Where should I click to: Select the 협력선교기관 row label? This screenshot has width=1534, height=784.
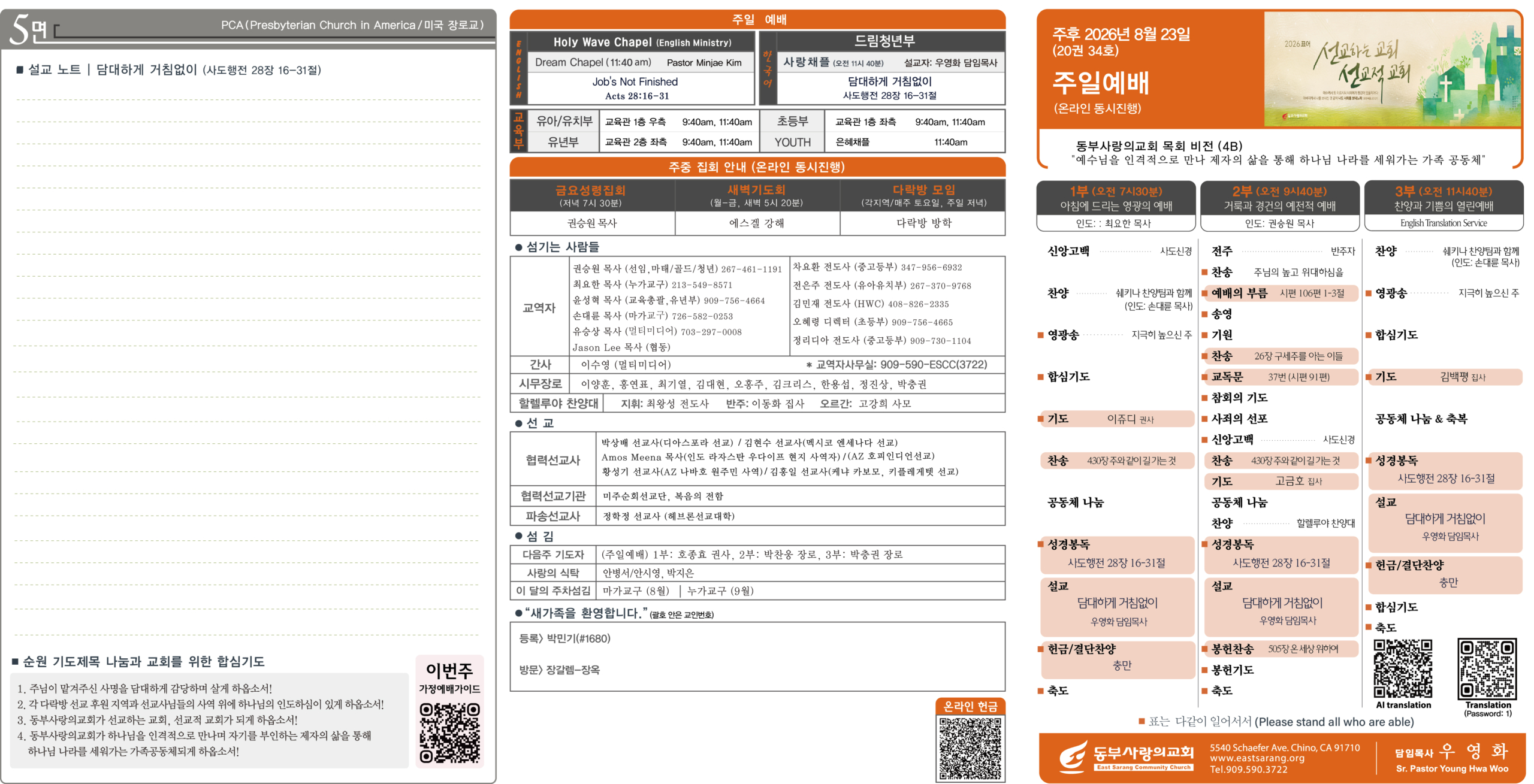click(x=553, y=496)
